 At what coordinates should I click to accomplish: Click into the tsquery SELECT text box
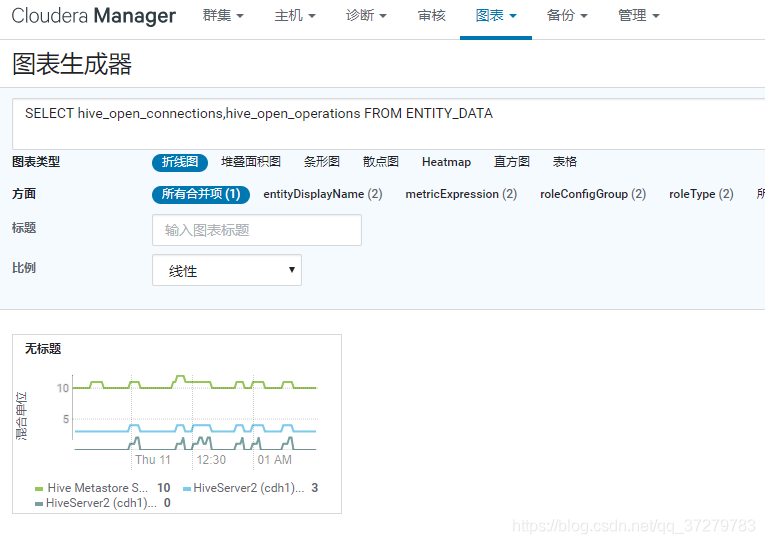click(x=388, y=124)
